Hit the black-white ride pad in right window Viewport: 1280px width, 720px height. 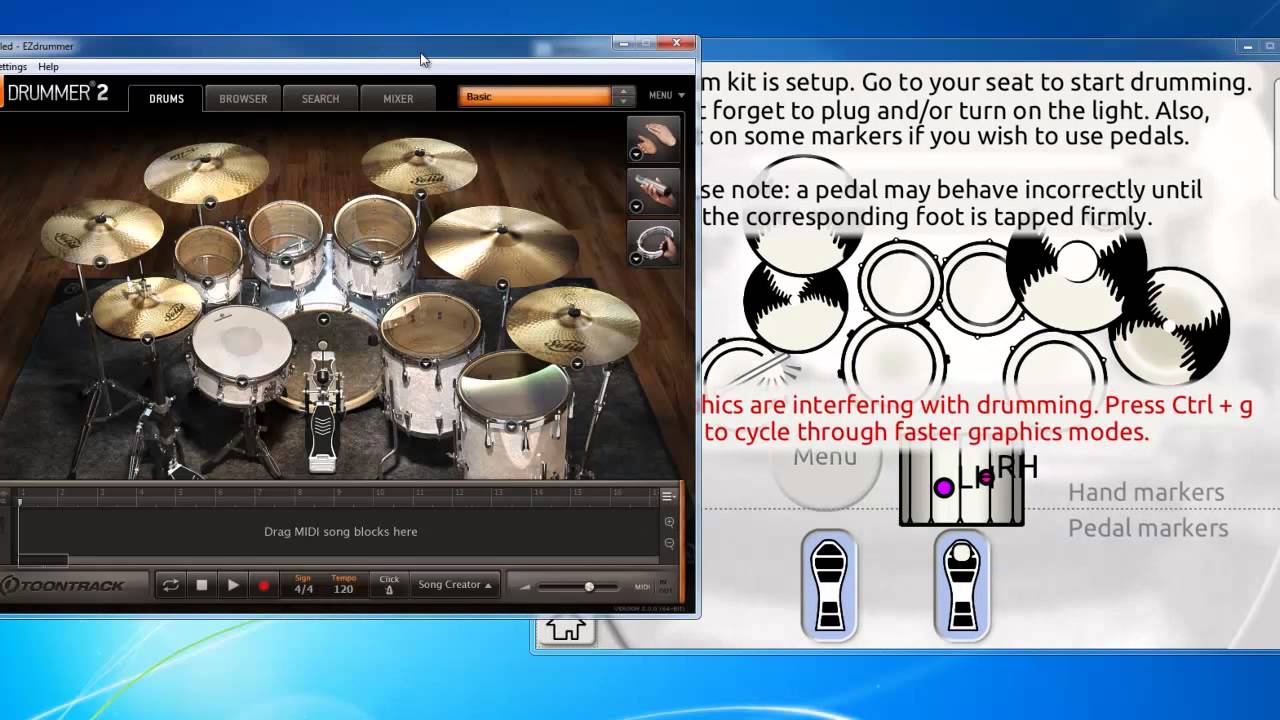coord(1076,264)
